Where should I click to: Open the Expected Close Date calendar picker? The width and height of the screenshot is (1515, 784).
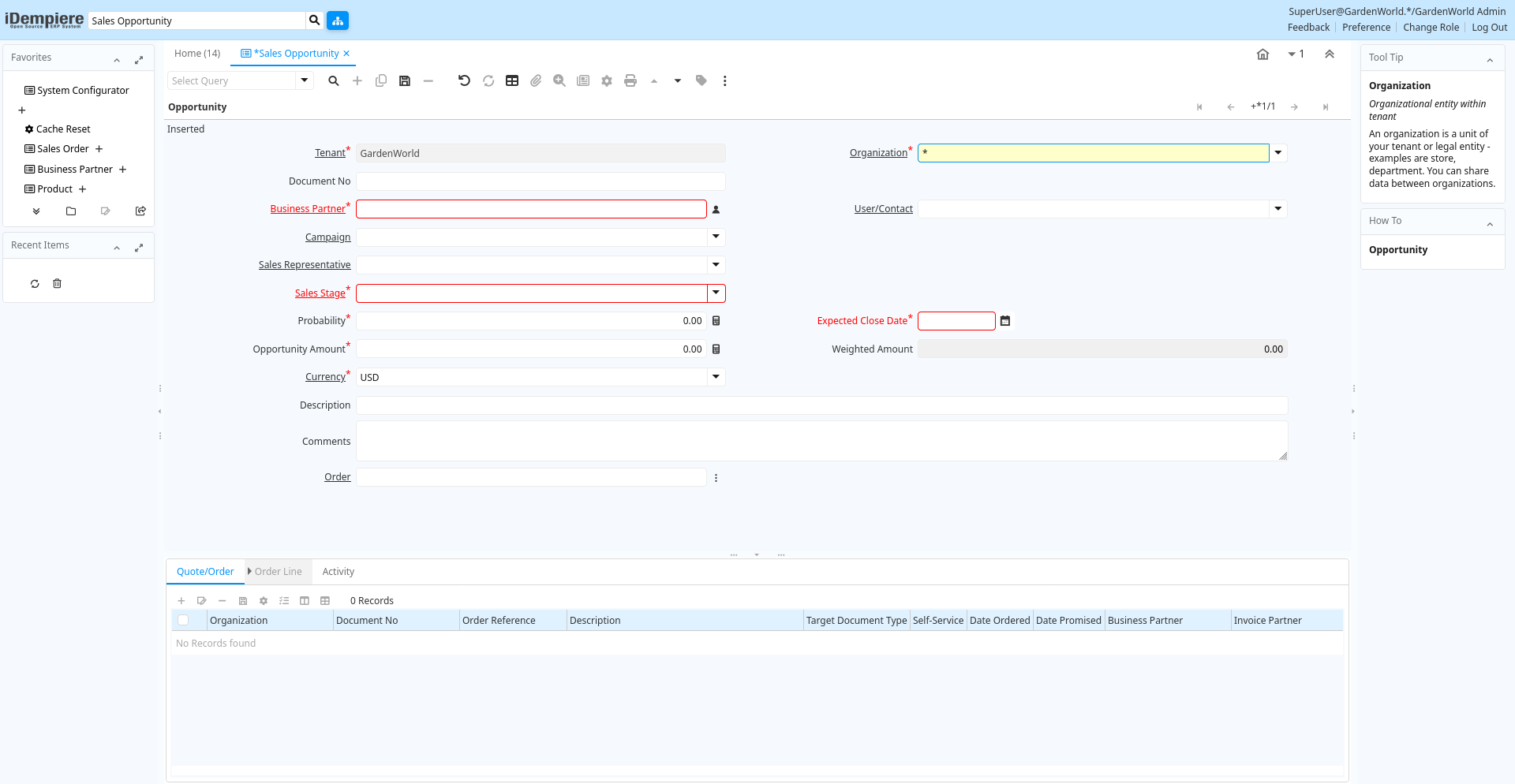click(x=1005, y=321)
